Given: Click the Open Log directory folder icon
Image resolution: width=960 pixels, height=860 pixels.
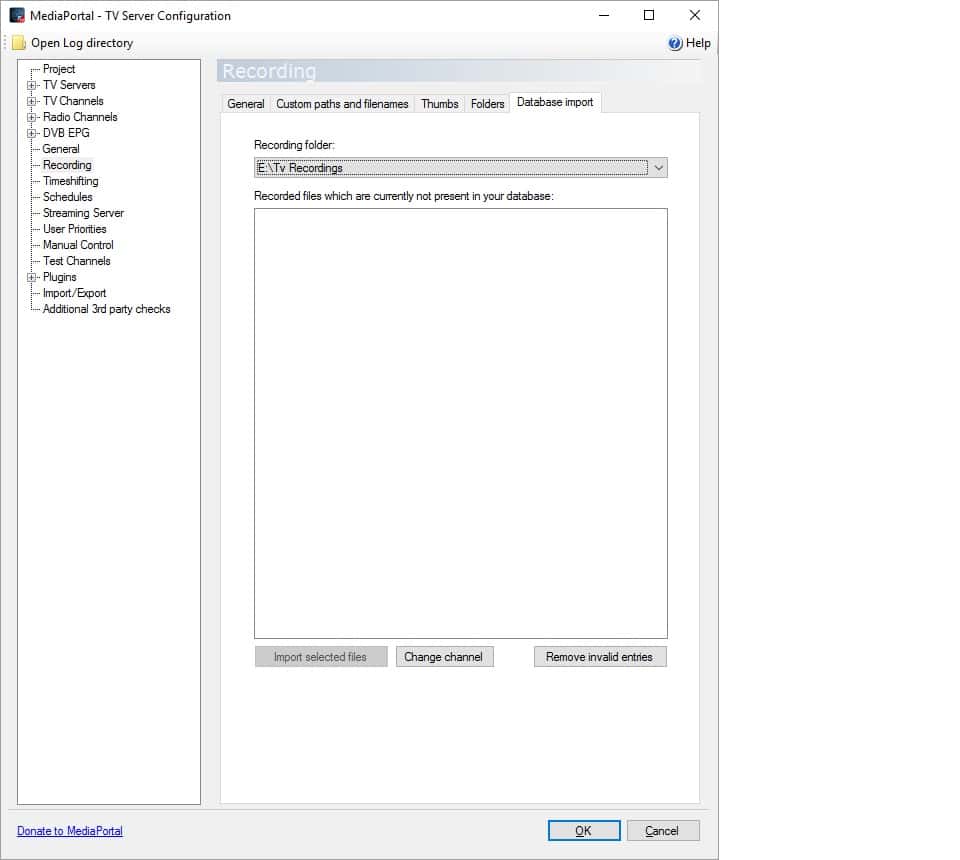Looking at the screenshot, I should tap(19, 43).
